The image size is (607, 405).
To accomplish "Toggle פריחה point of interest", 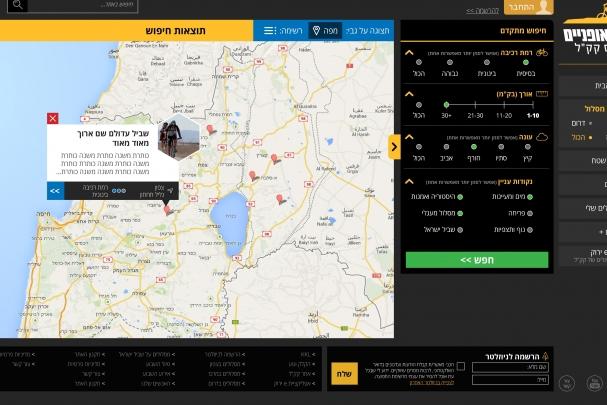I will tap(530, 213).
